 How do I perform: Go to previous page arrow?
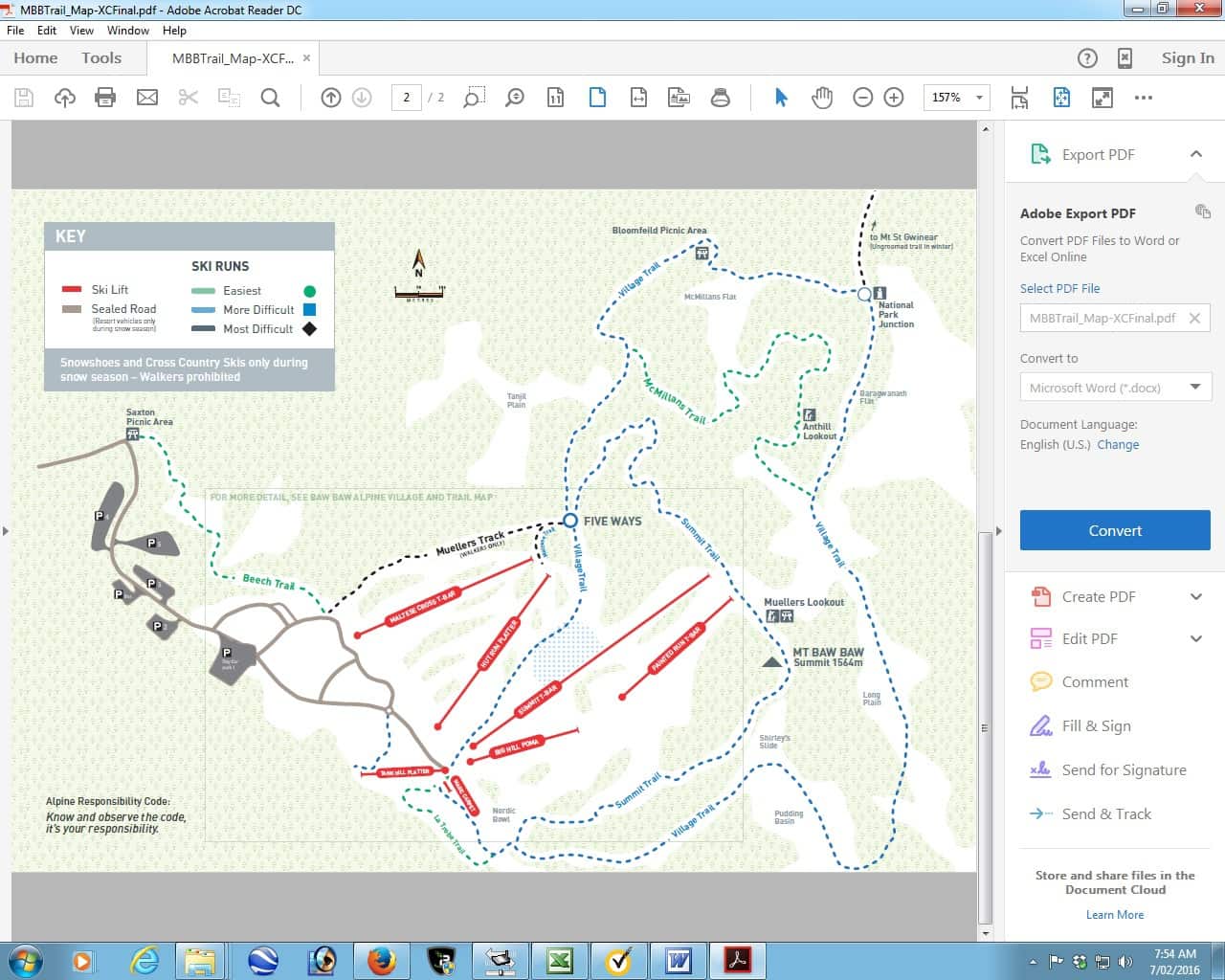coord(331,98)
